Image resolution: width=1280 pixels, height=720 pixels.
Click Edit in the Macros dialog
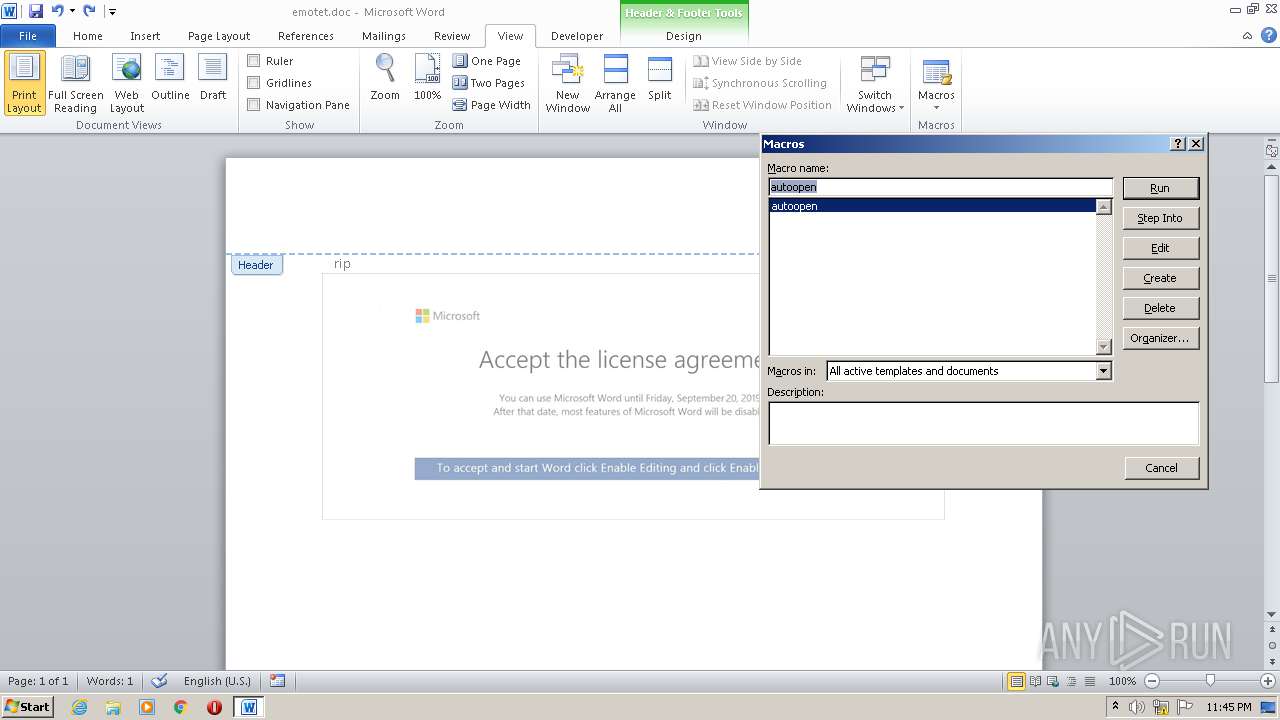point(1160,248)
